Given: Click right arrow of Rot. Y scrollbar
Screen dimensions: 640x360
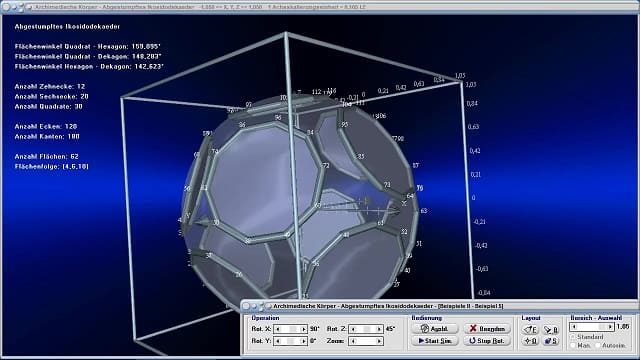Looking at the screenshot, I should pyautogui.click(x=303, y=341).
